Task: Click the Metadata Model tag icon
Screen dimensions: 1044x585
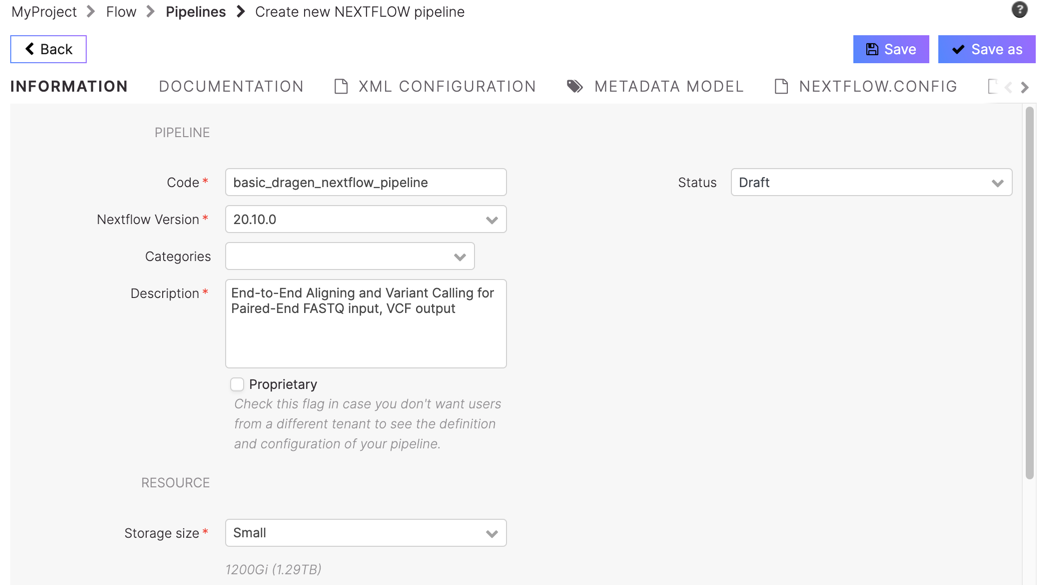Action: coord(575,87)
